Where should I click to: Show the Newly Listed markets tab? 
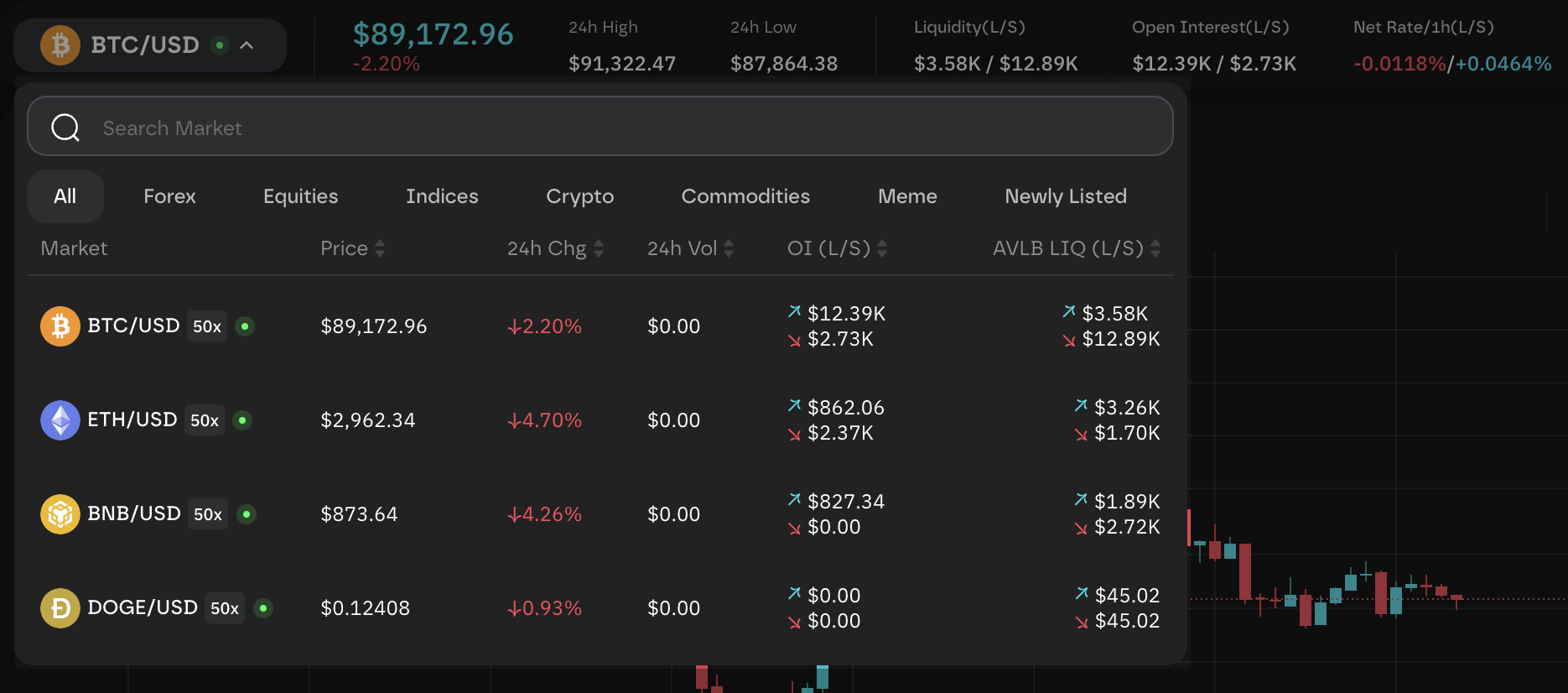1066,196
